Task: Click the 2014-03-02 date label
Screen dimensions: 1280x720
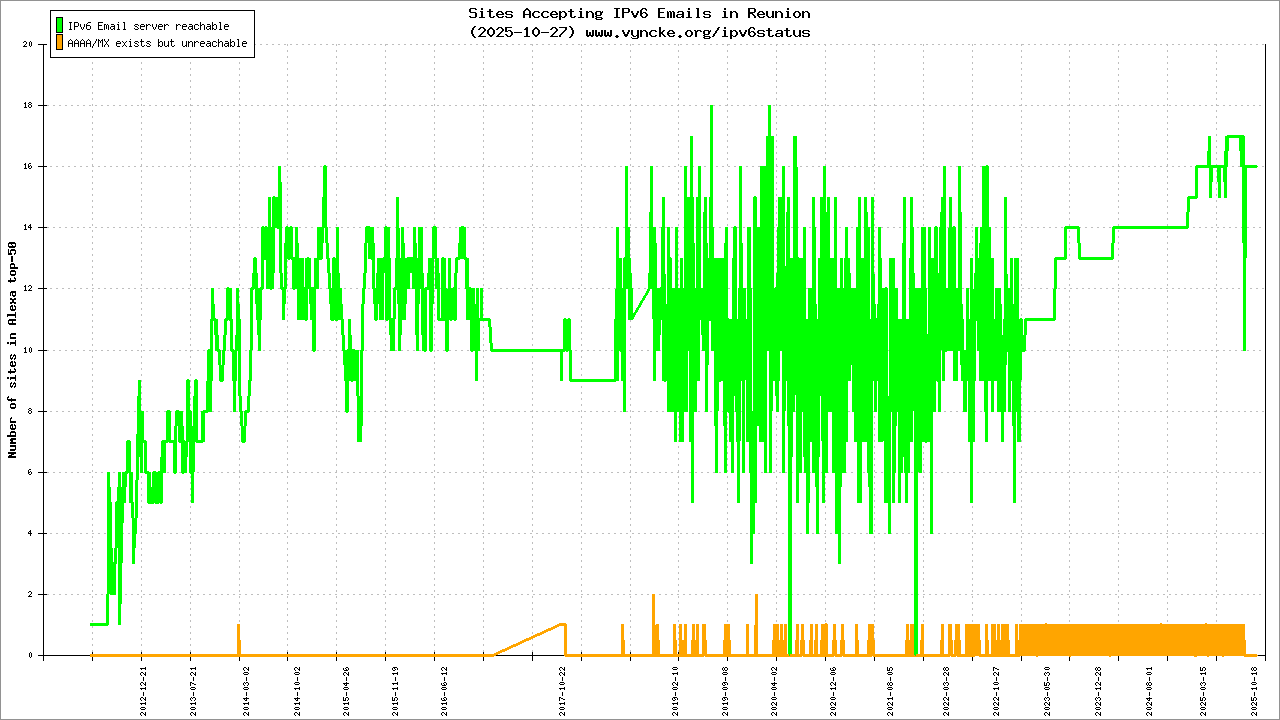Action: (245, 689)
